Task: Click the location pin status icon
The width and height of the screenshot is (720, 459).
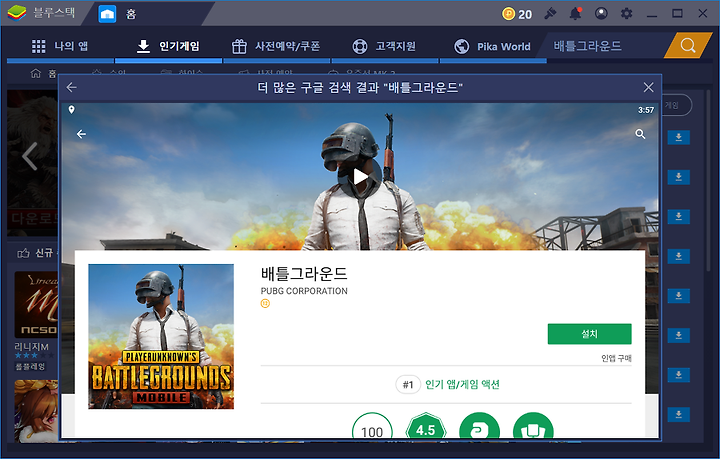Action: click(72, 110)
